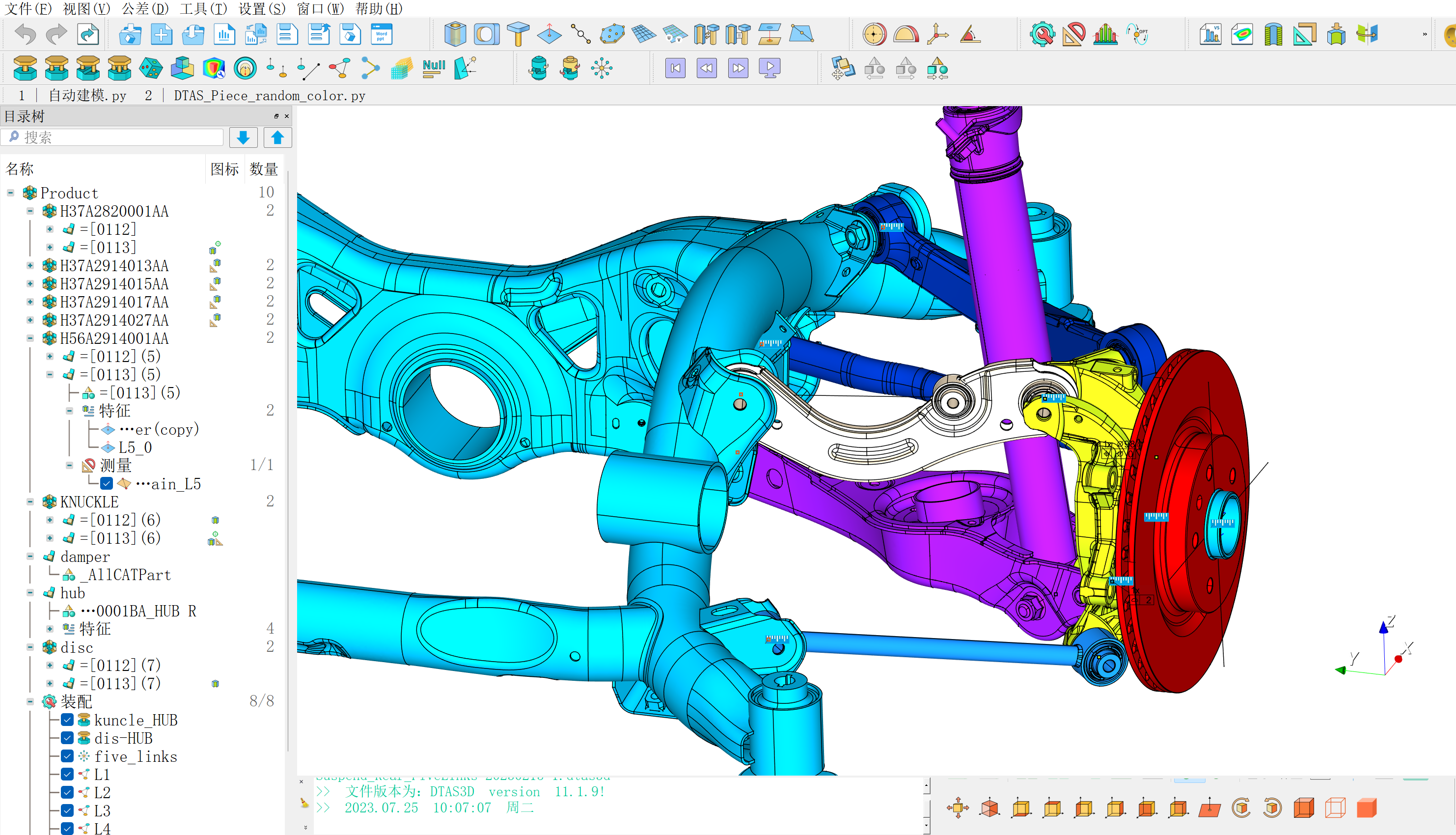Open the 工具(T) menu
This screenshot has height=835, width=1456.
pyautogui.click(x=203, y=9)
